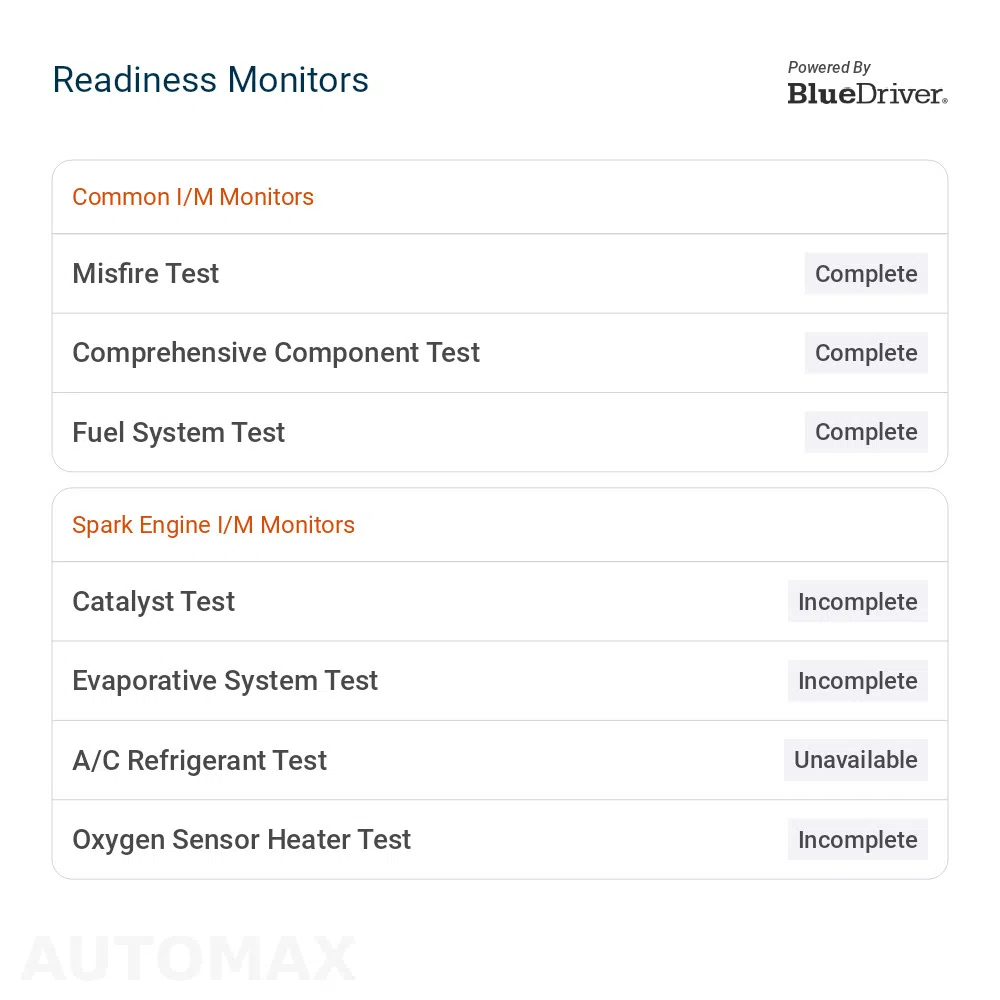Click the AUTOMAX watermark

pos(189,959)
